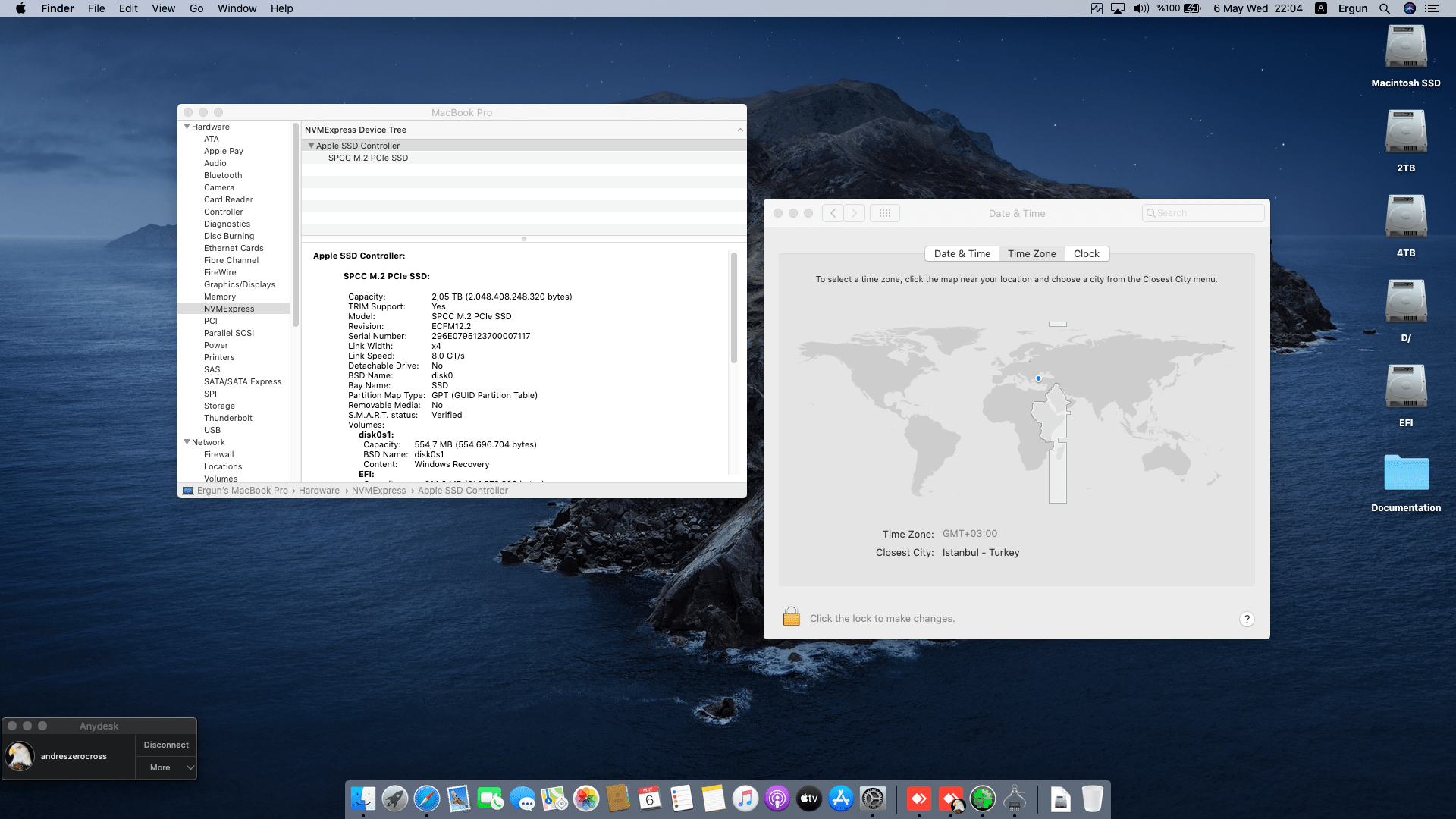1456x819 pixels.
Task: Select Thunderbolt in hardware list
Action: point(227,418)
